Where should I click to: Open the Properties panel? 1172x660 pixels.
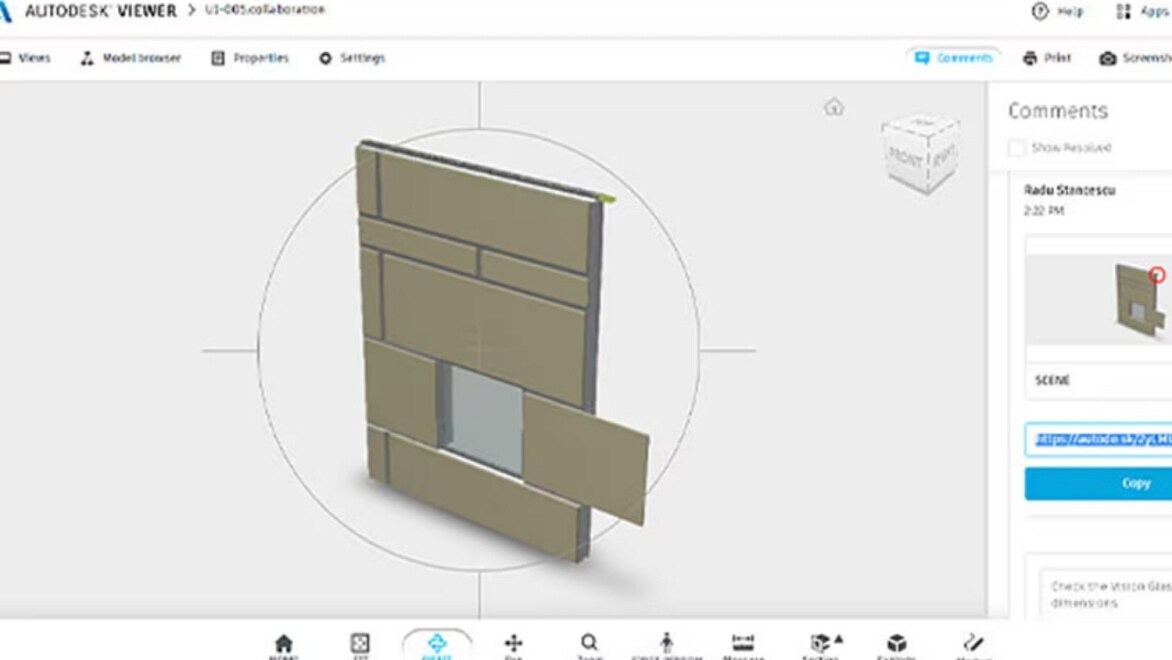point(250,58)
